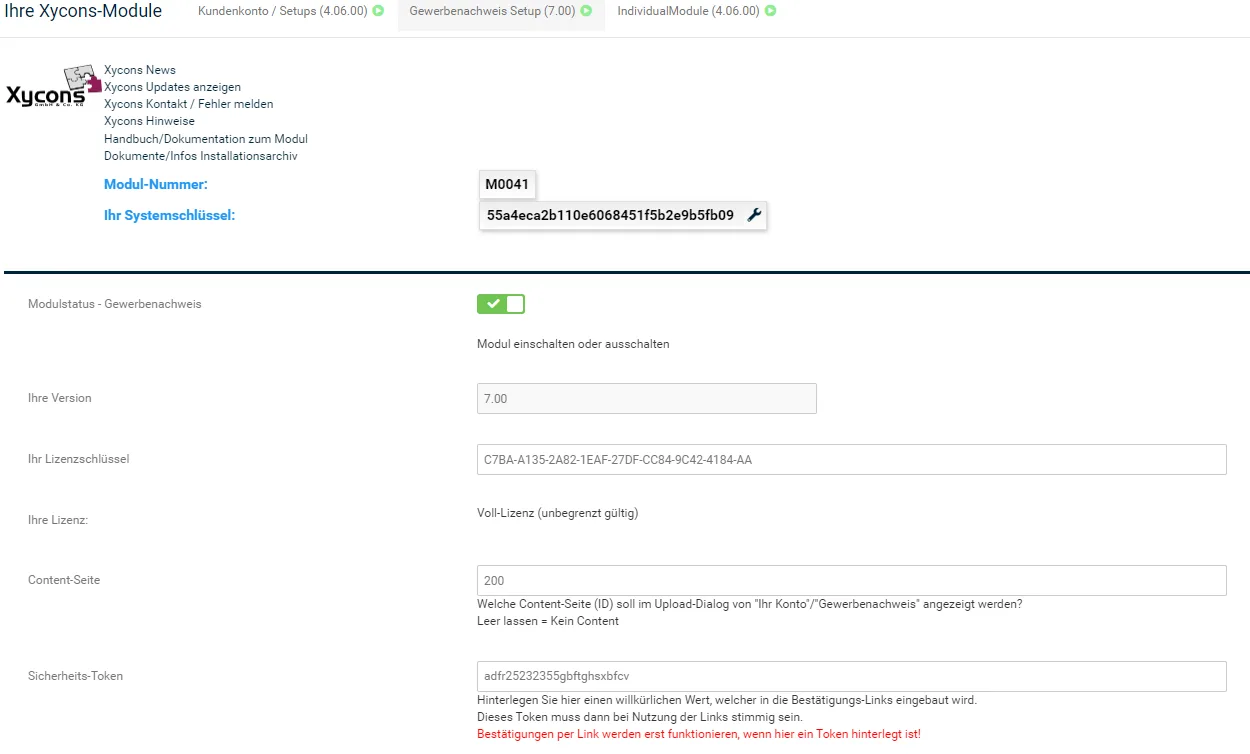Toggle the Modulstatus Gewerbenachweis switch
1250x754 pixels.
coord(501,304)
